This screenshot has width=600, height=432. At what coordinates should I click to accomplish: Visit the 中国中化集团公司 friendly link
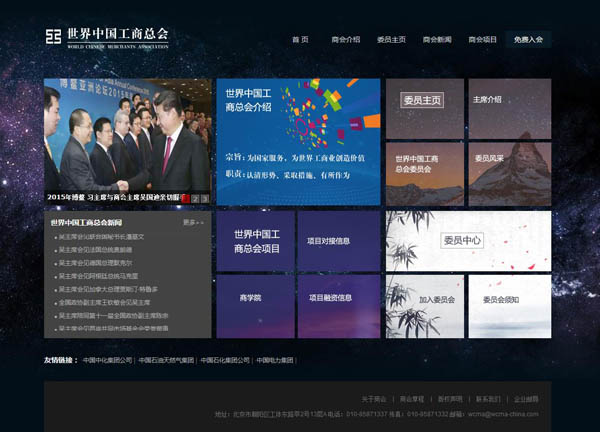tap(107, 360)
